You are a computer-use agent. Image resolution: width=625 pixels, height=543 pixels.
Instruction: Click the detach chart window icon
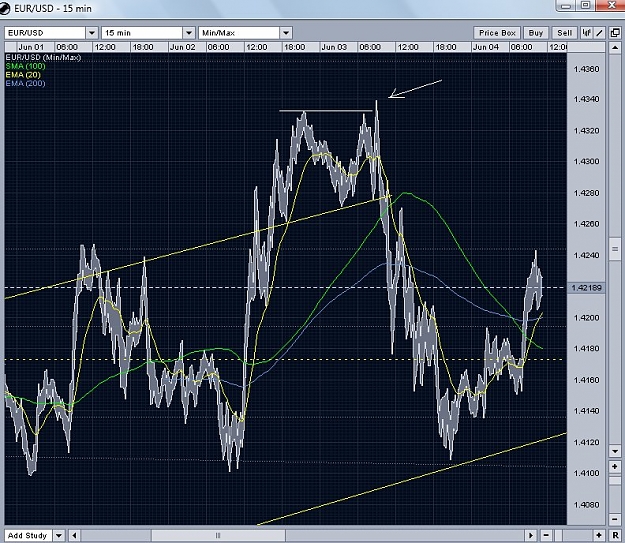[x=615, y=33]
